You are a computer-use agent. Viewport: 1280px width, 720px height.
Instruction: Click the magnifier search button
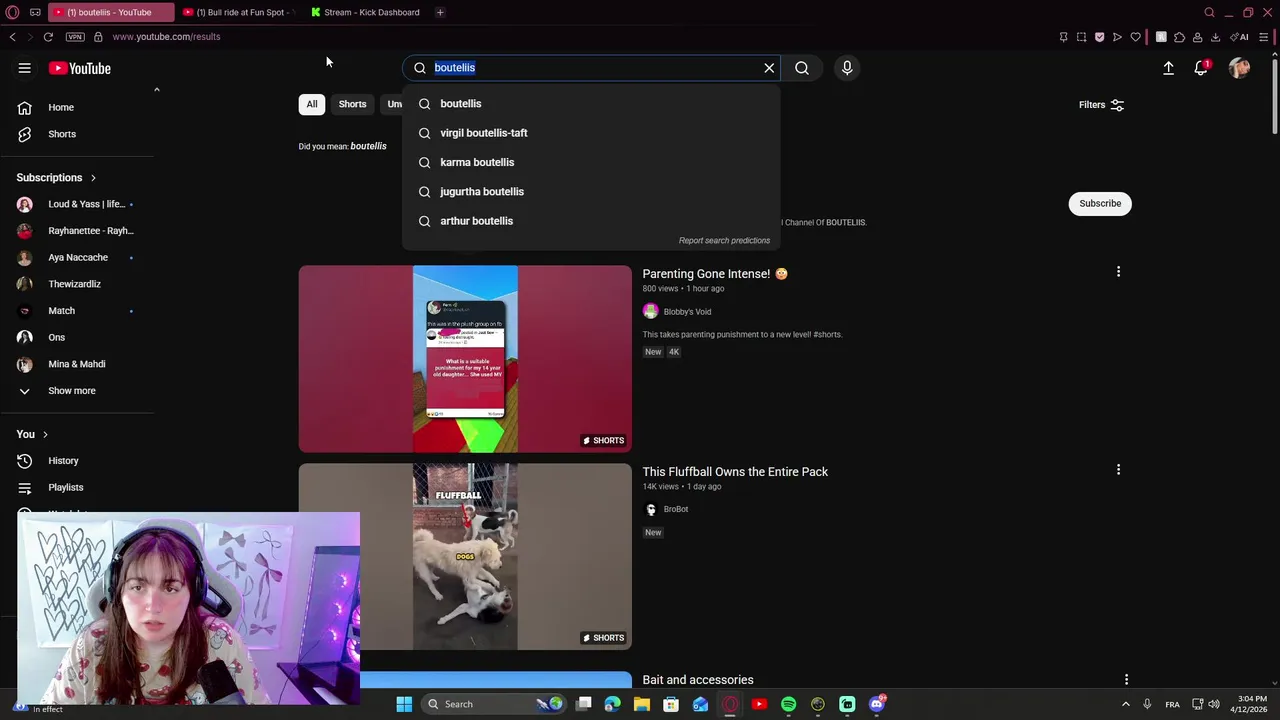coord(802,68)
